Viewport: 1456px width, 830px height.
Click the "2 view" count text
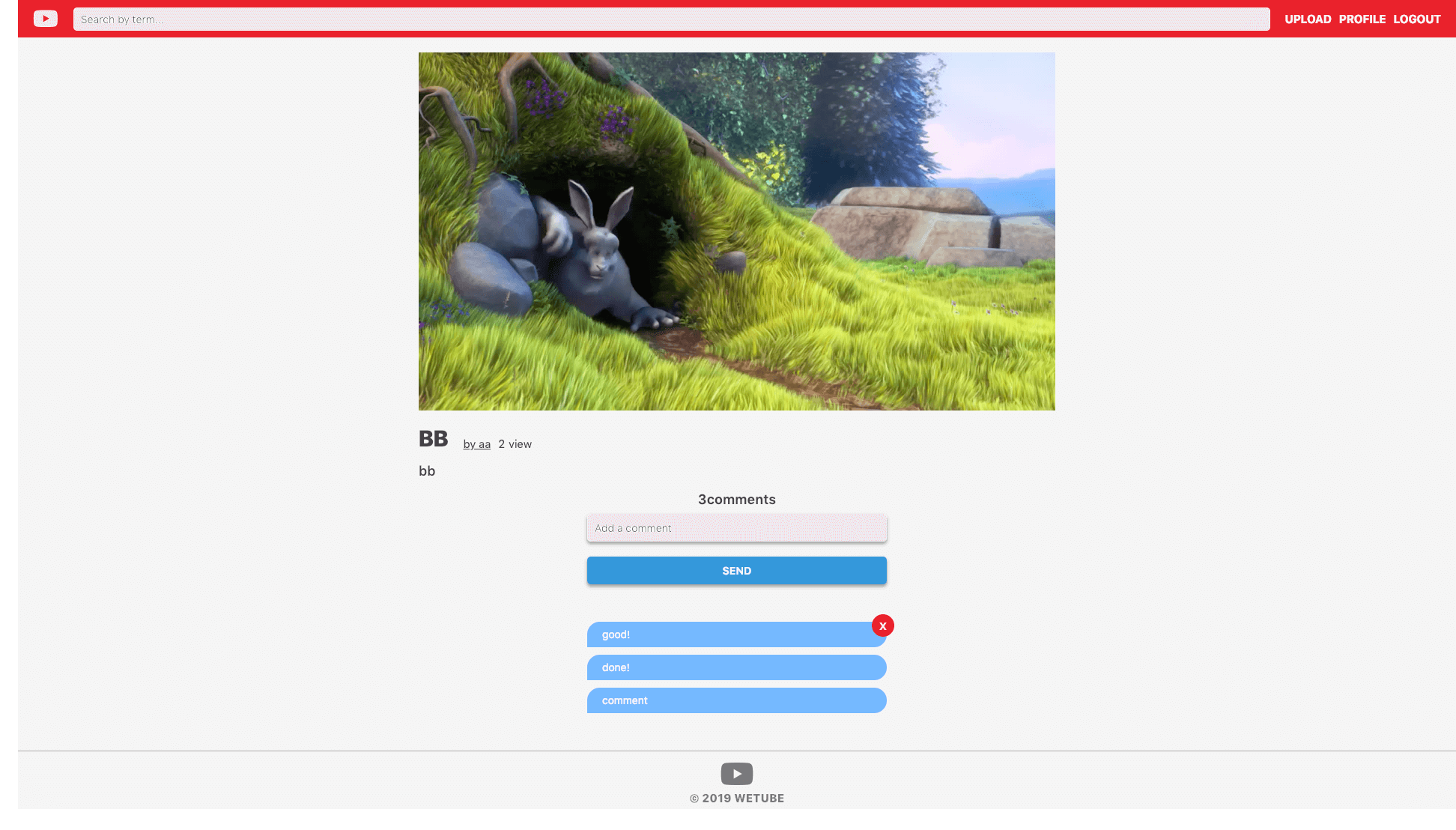click(x=515, y=444)
